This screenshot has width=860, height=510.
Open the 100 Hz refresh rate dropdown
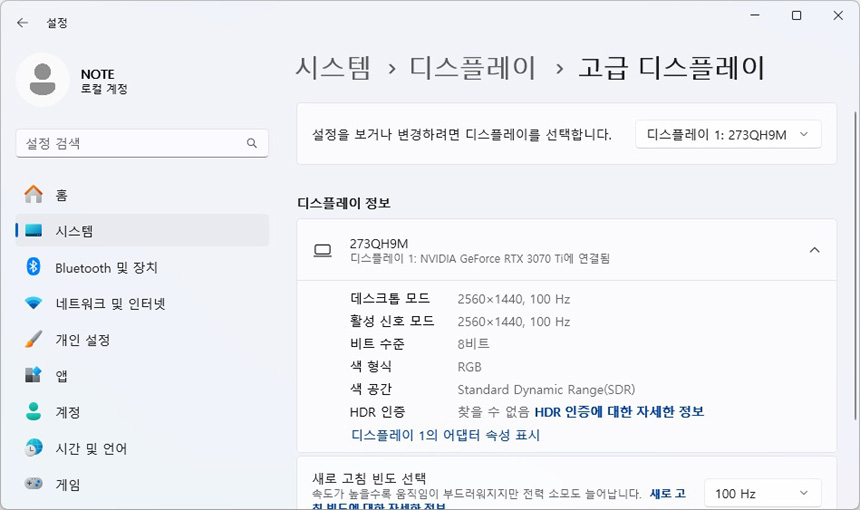[x=762, y=493]
